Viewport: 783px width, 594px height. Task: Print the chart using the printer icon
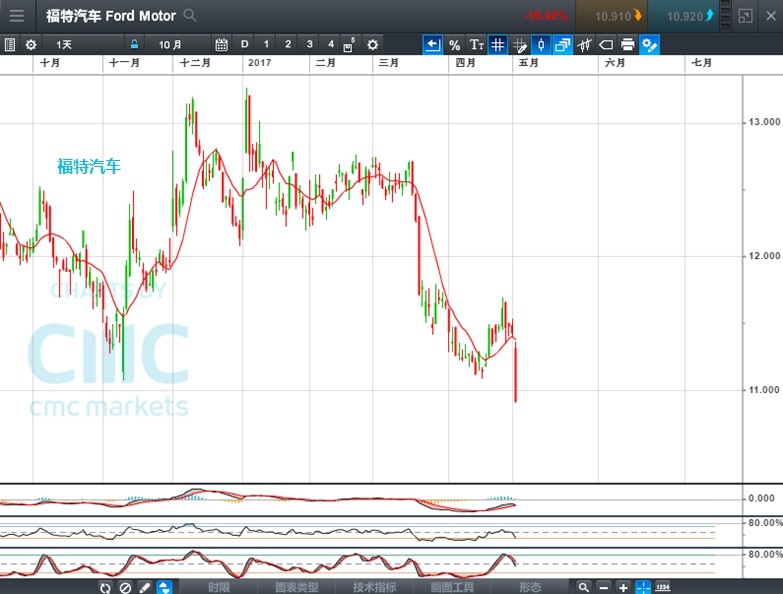(627, 45)
